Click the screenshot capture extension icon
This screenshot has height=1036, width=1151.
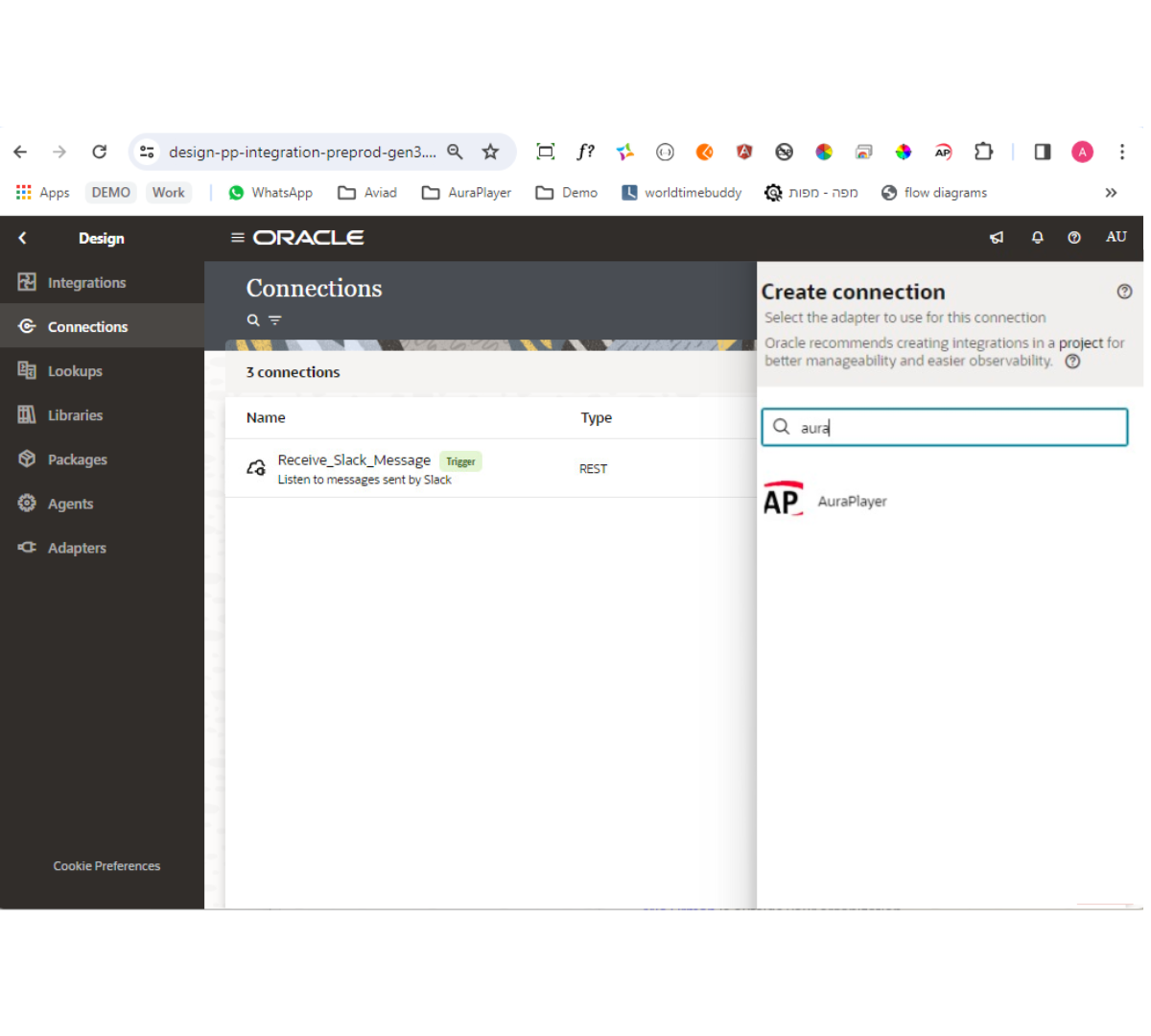pyautogui.click(x=546, y=152)
